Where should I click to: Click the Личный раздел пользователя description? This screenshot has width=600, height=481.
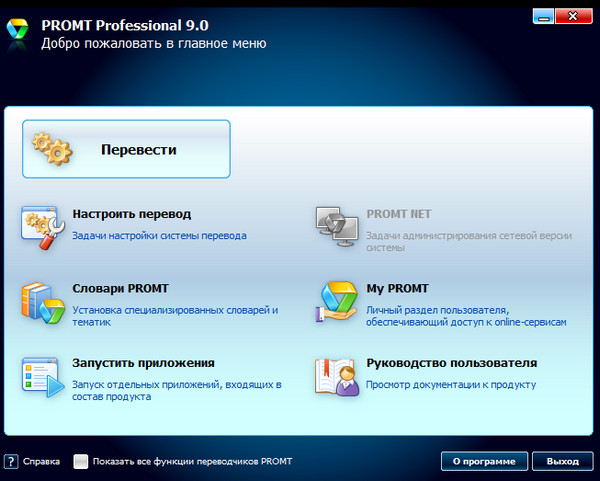[466, 316]
